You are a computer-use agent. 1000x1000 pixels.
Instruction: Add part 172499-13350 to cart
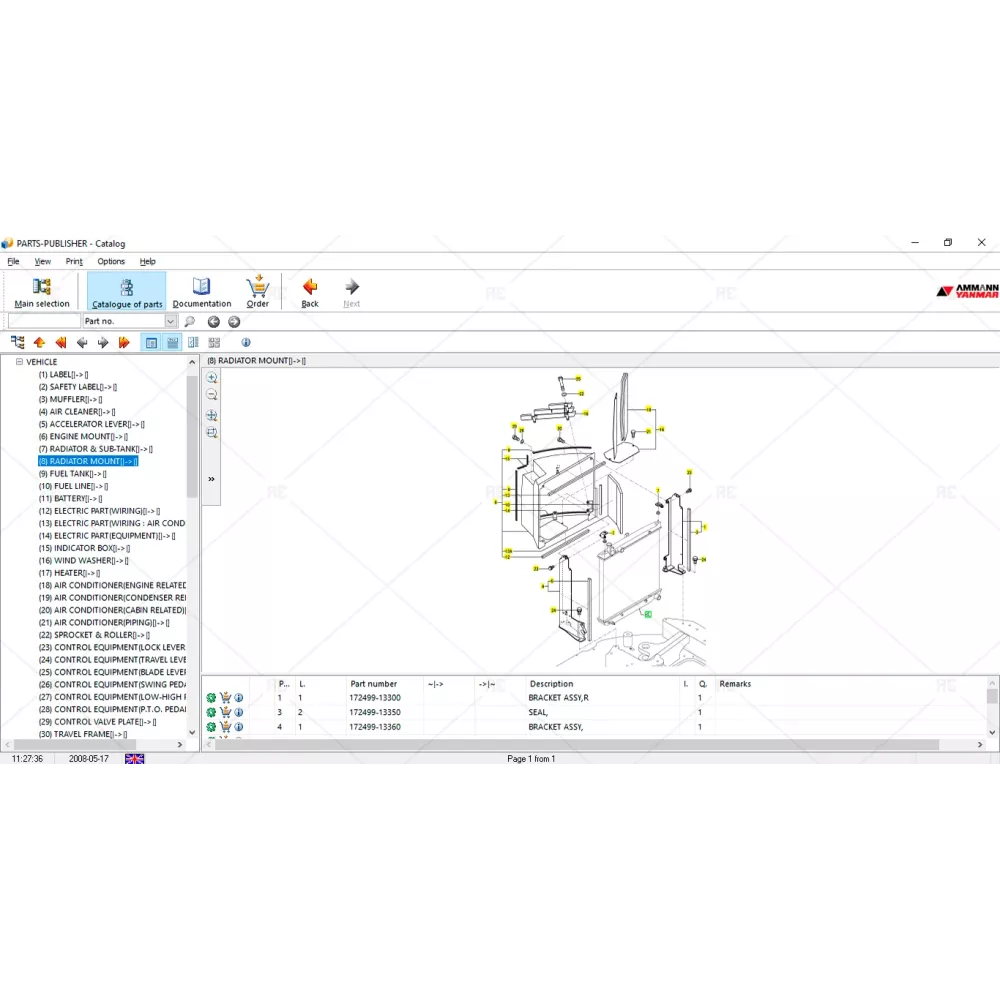[225, 712]
